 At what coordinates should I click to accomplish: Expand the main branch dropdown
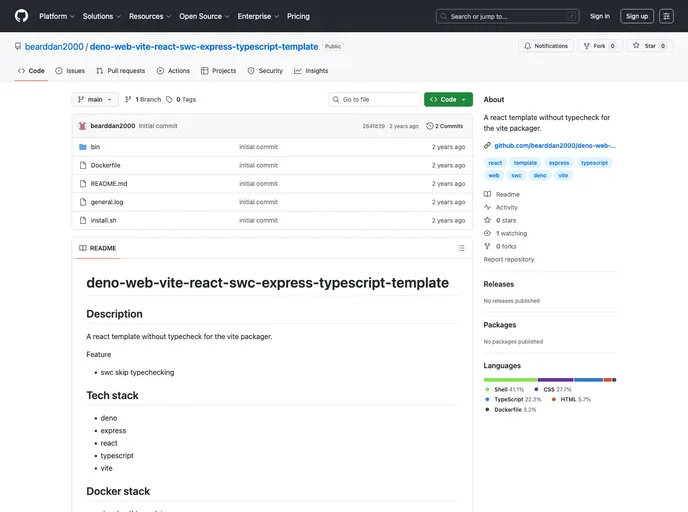click(x=95, y=100)
